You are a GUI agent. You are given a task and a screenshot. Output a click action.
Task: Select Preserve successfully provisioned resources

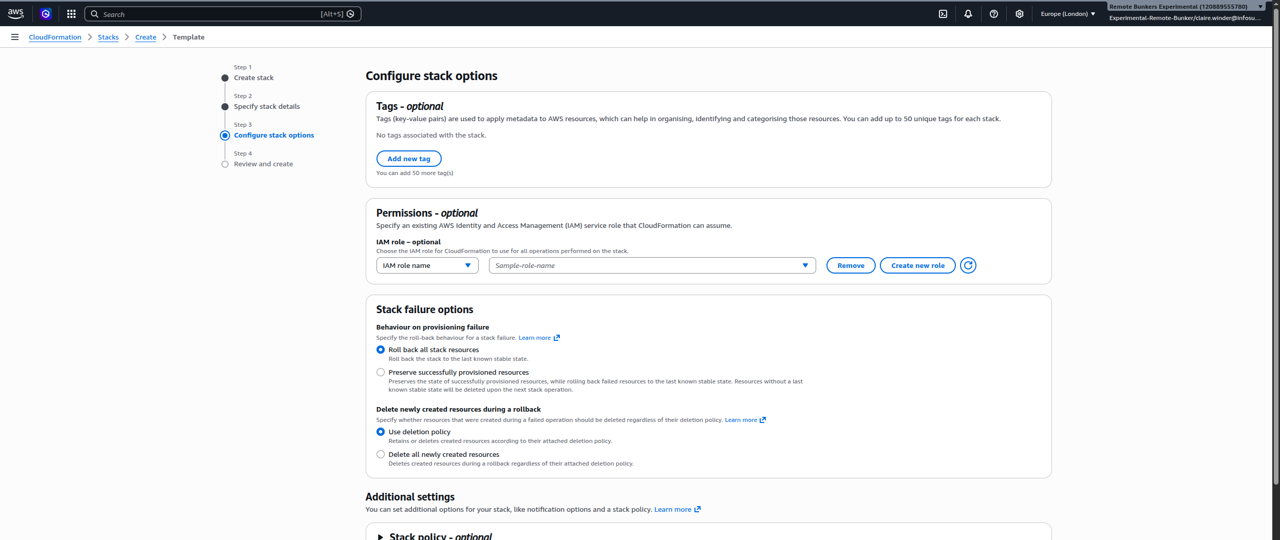(x=380, y=372)
